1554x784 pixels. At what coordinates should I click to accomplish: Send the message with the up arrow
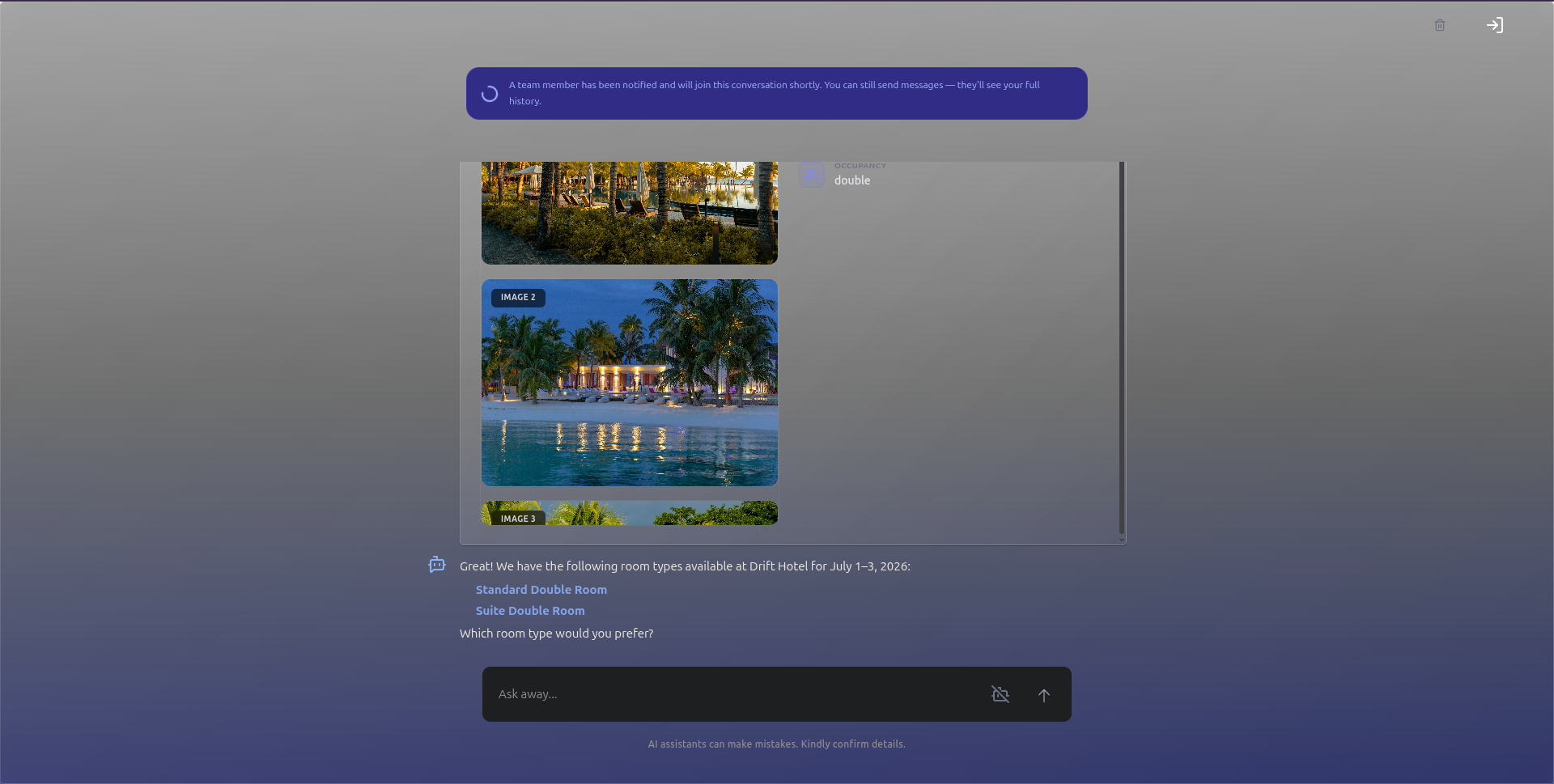click(x=1043, y=694)
